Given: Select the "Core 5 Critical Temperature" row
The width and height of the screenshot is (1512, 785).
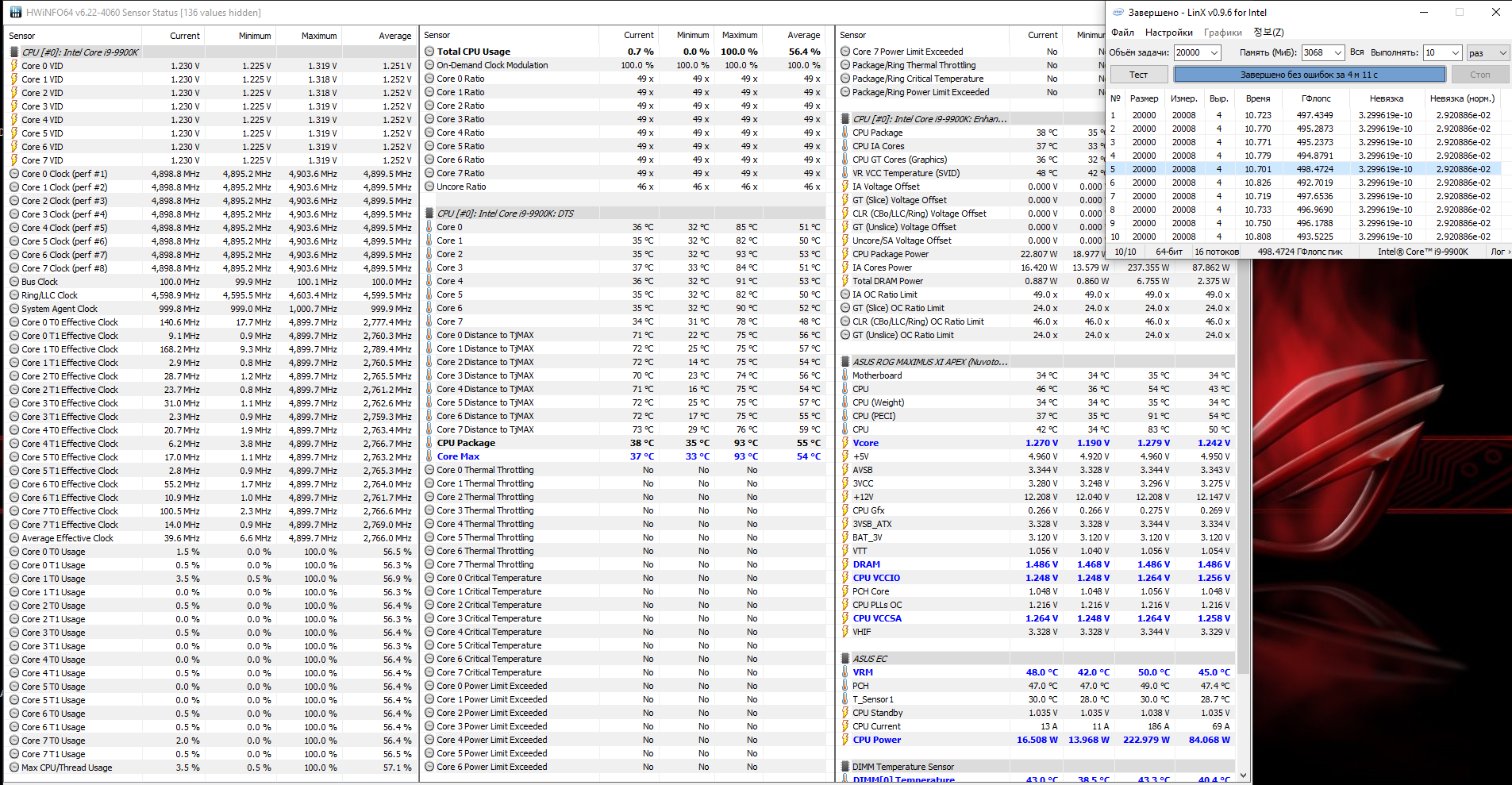Looking at the screenshot, I should [x=627, y=645].
